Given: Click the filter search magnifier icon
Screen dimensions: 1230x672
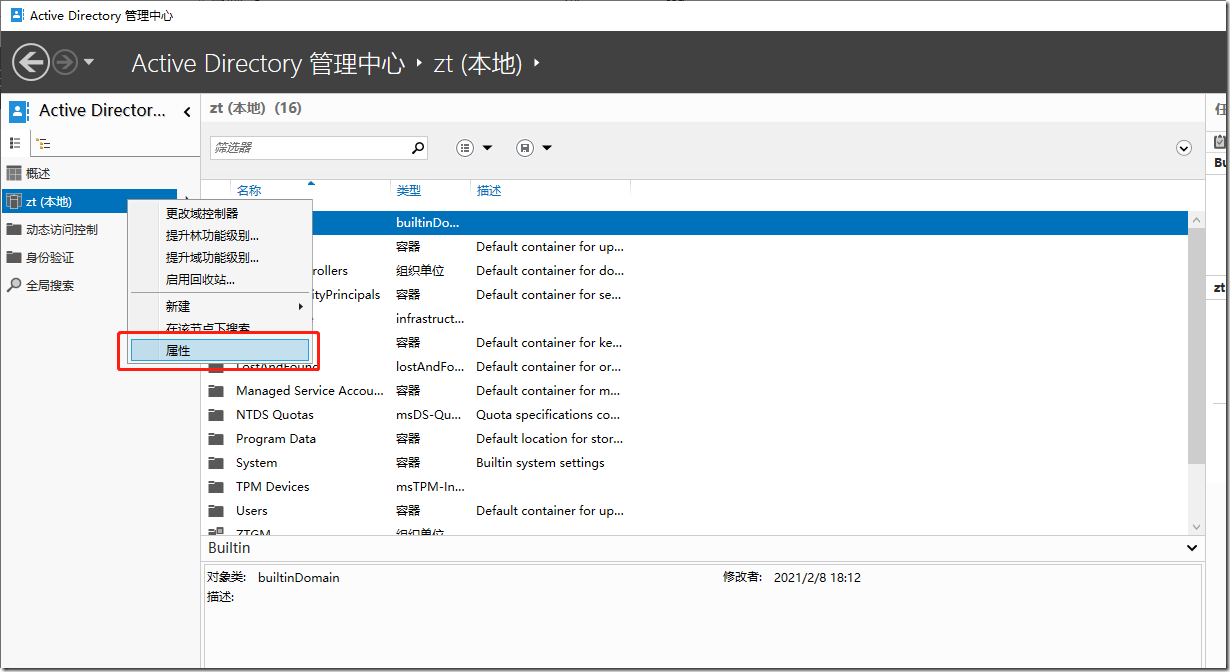Looking at the screenshot, I should click(418, 148).
